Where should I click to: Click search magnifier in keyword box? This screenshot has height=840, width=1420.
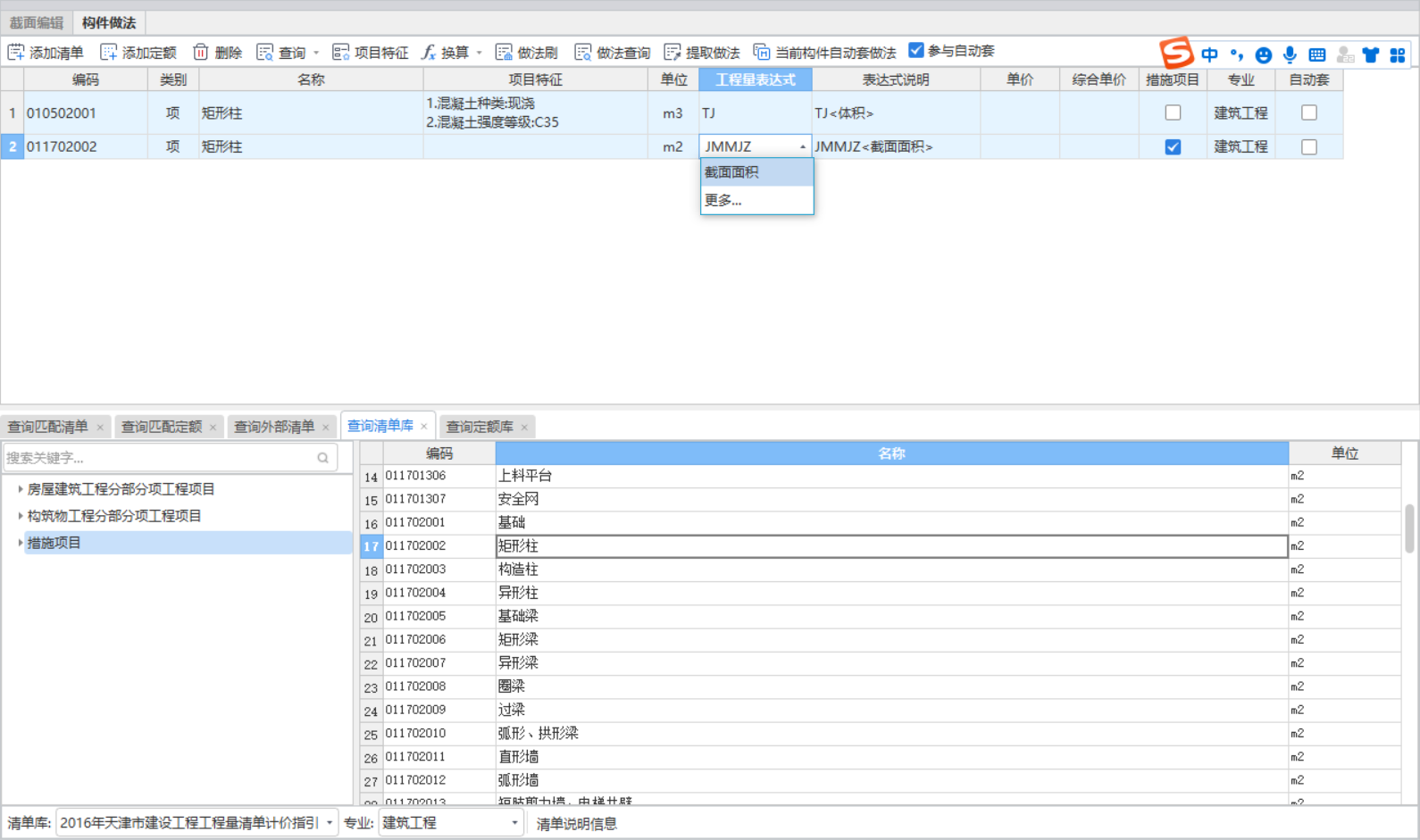(x=322, y=458)
